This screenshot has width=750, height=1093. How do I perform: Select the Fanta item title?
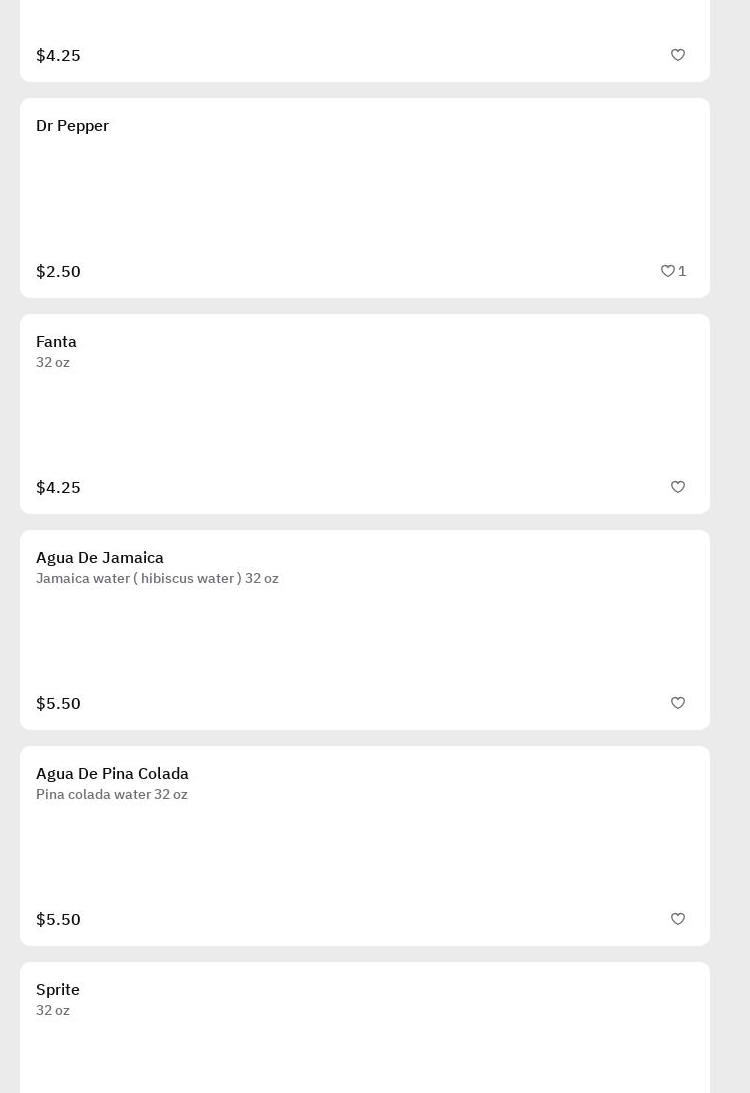tap(56, 342)
